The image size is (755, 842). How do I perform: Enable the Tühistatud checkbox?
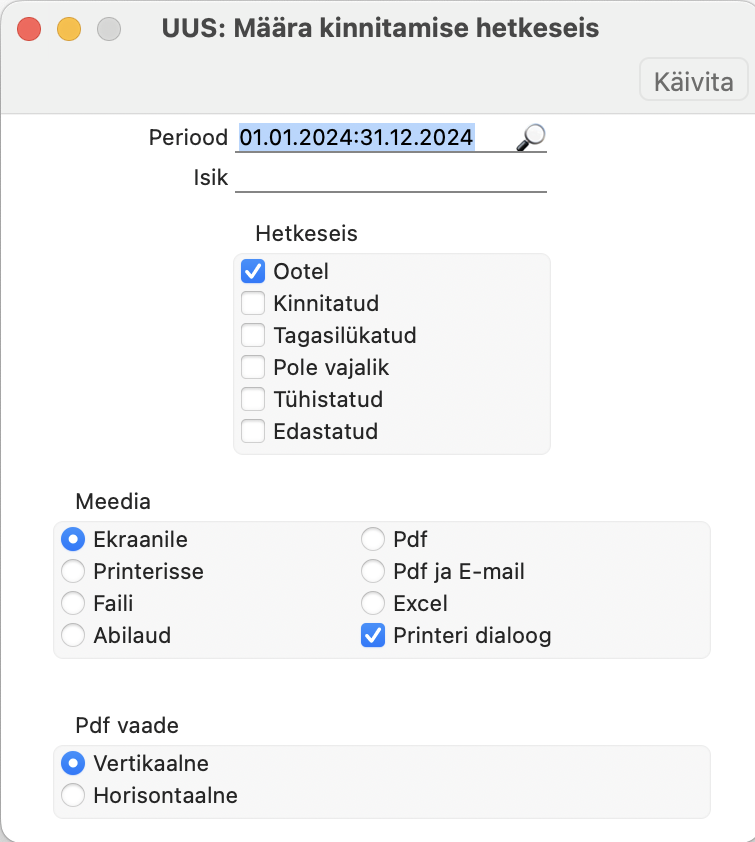pyautogui.click(x=253, y=399)
